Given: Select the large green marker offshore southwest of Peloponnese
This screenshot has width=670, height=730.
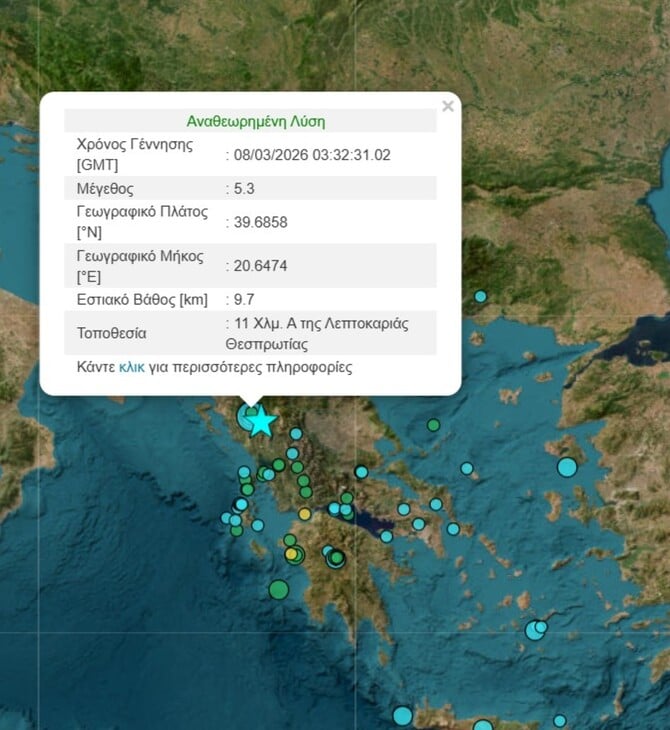Looking at the screenshot, I should pyautogui.click(x=279, y=590).
